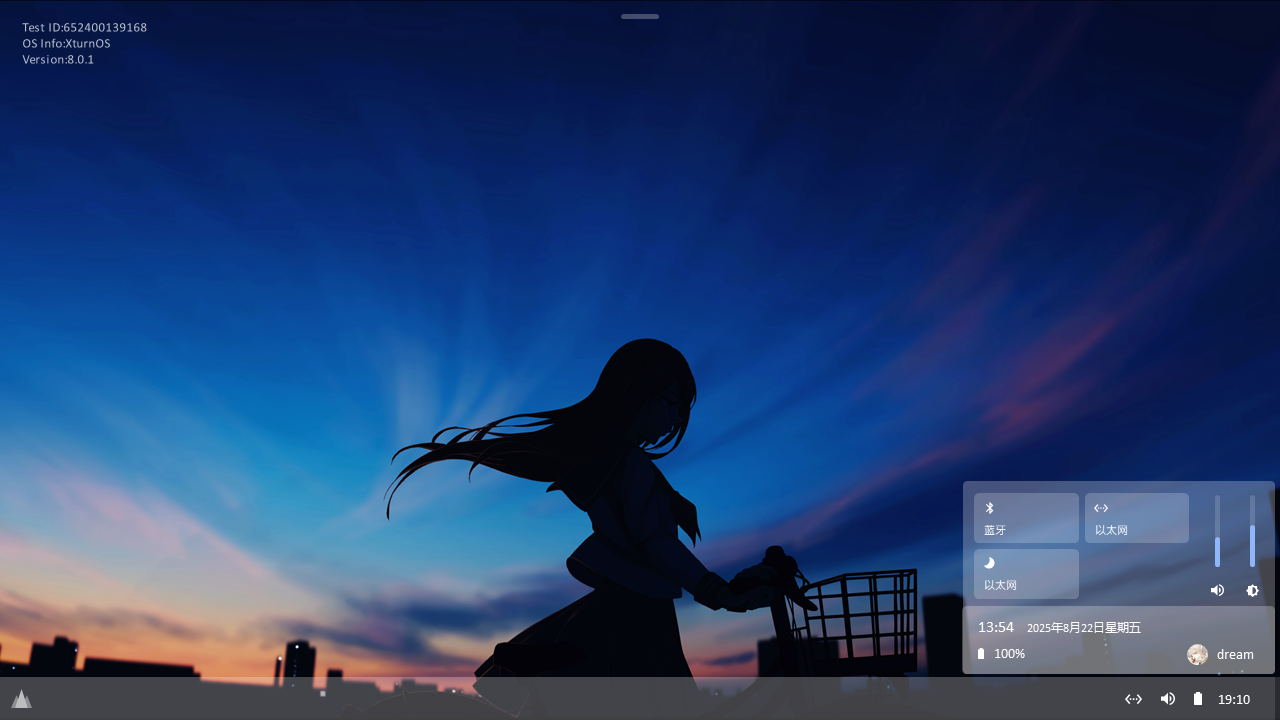The image size is (1280, 720).
Task: Click the 13:54 time in the quick panel
Action: pyautogui.click(x=996, y=627)
